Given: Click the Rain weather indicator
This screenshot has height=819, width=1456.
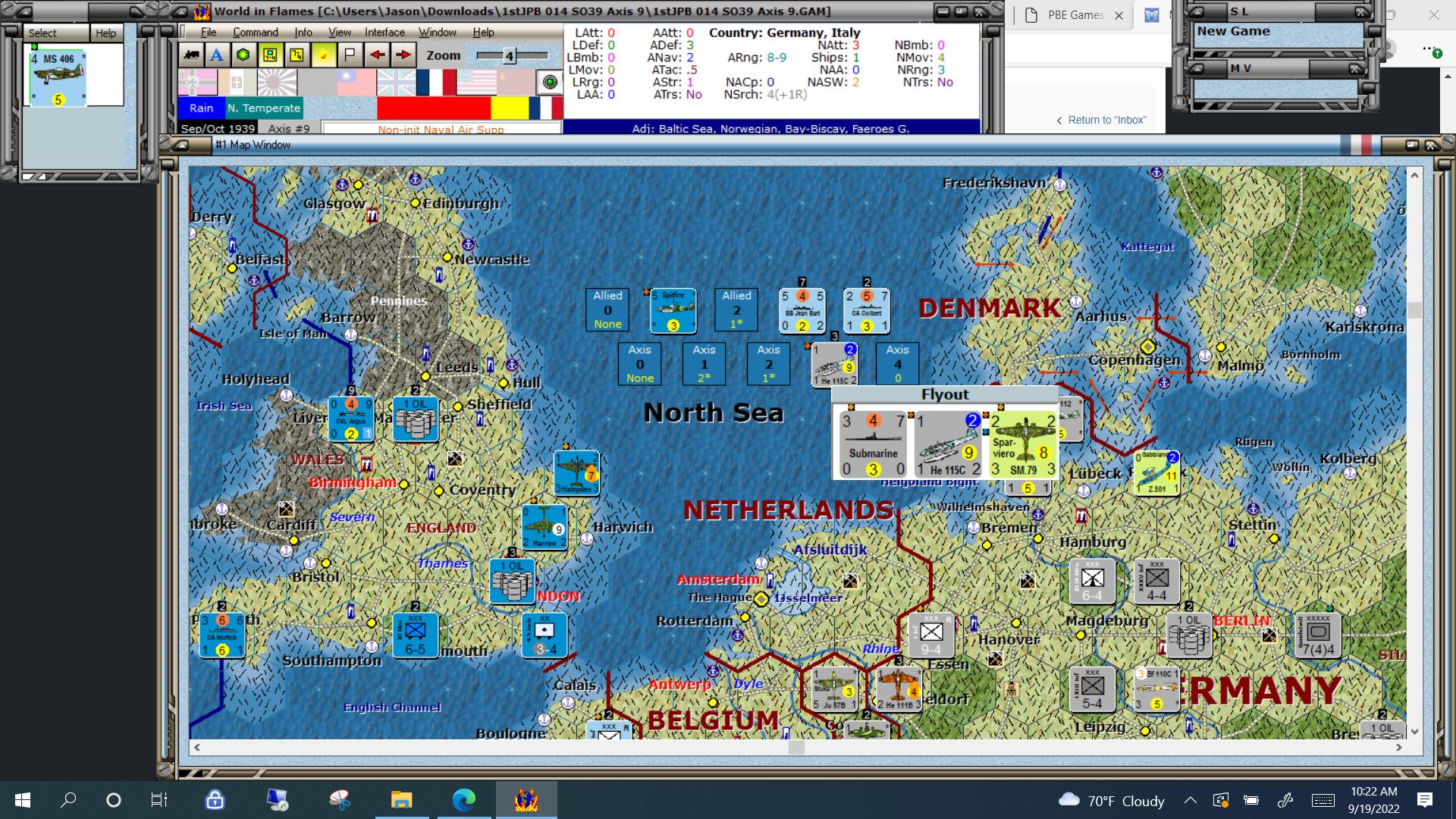Looking at the screenshot, I should pyautogui.click(x=201, y=108).
